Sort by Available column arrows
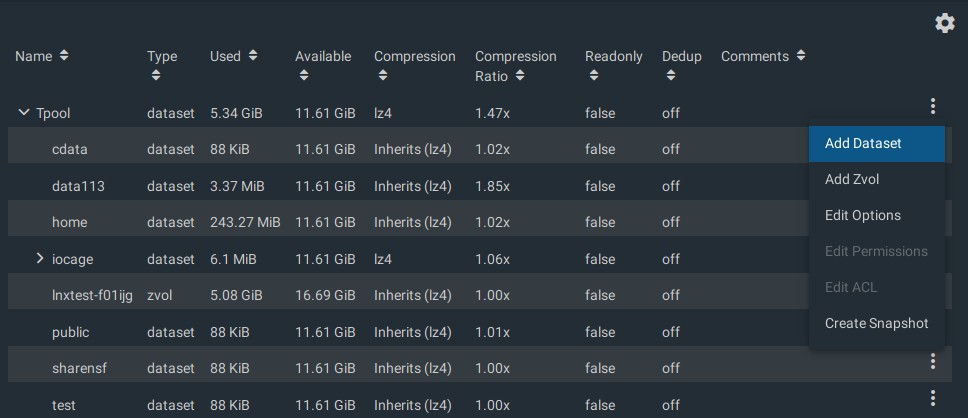This screenshot has height=418, width=968. point(302,76)
